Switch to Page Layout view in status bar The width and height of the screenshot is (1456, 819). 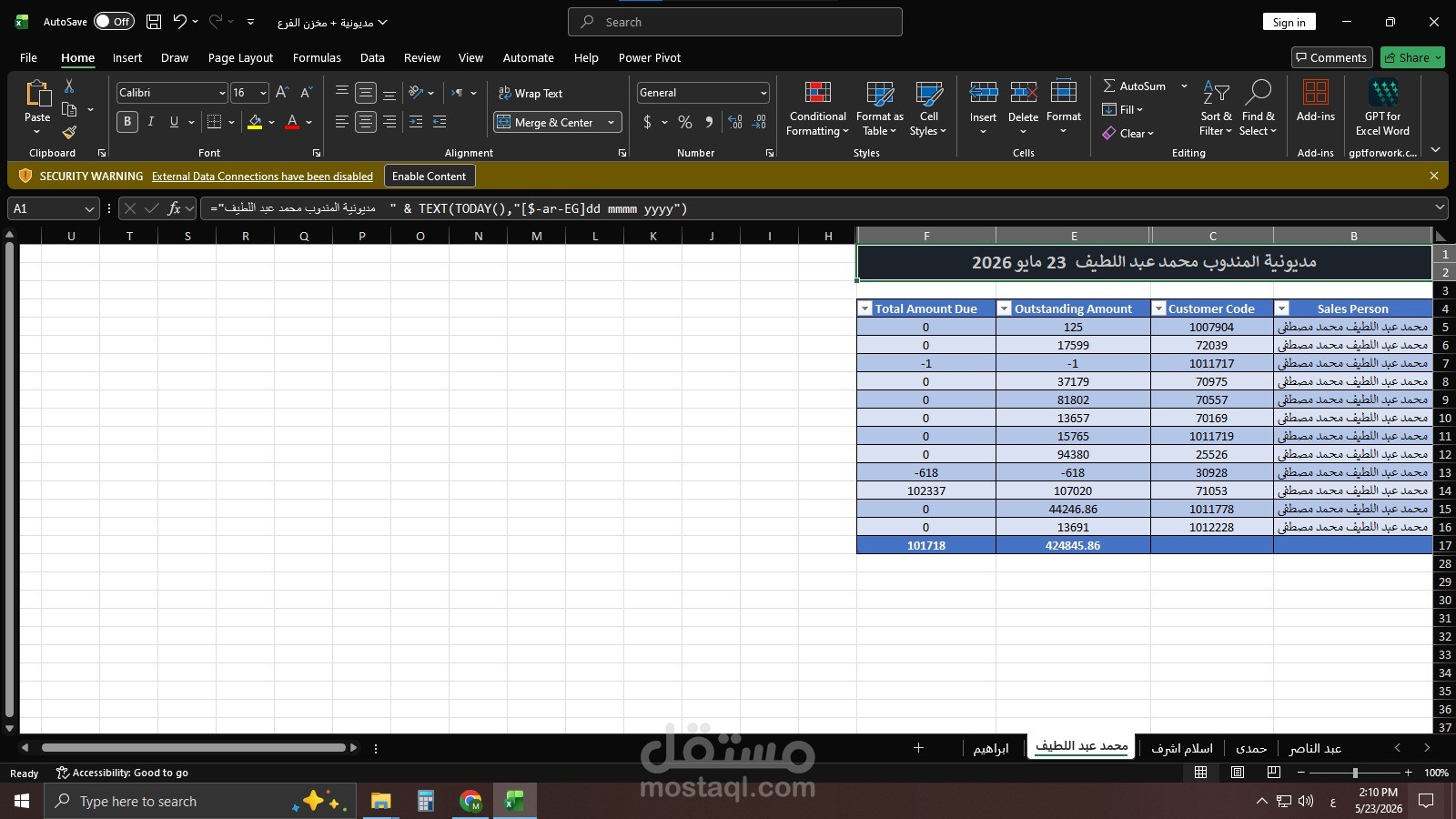click(1238, 773)
